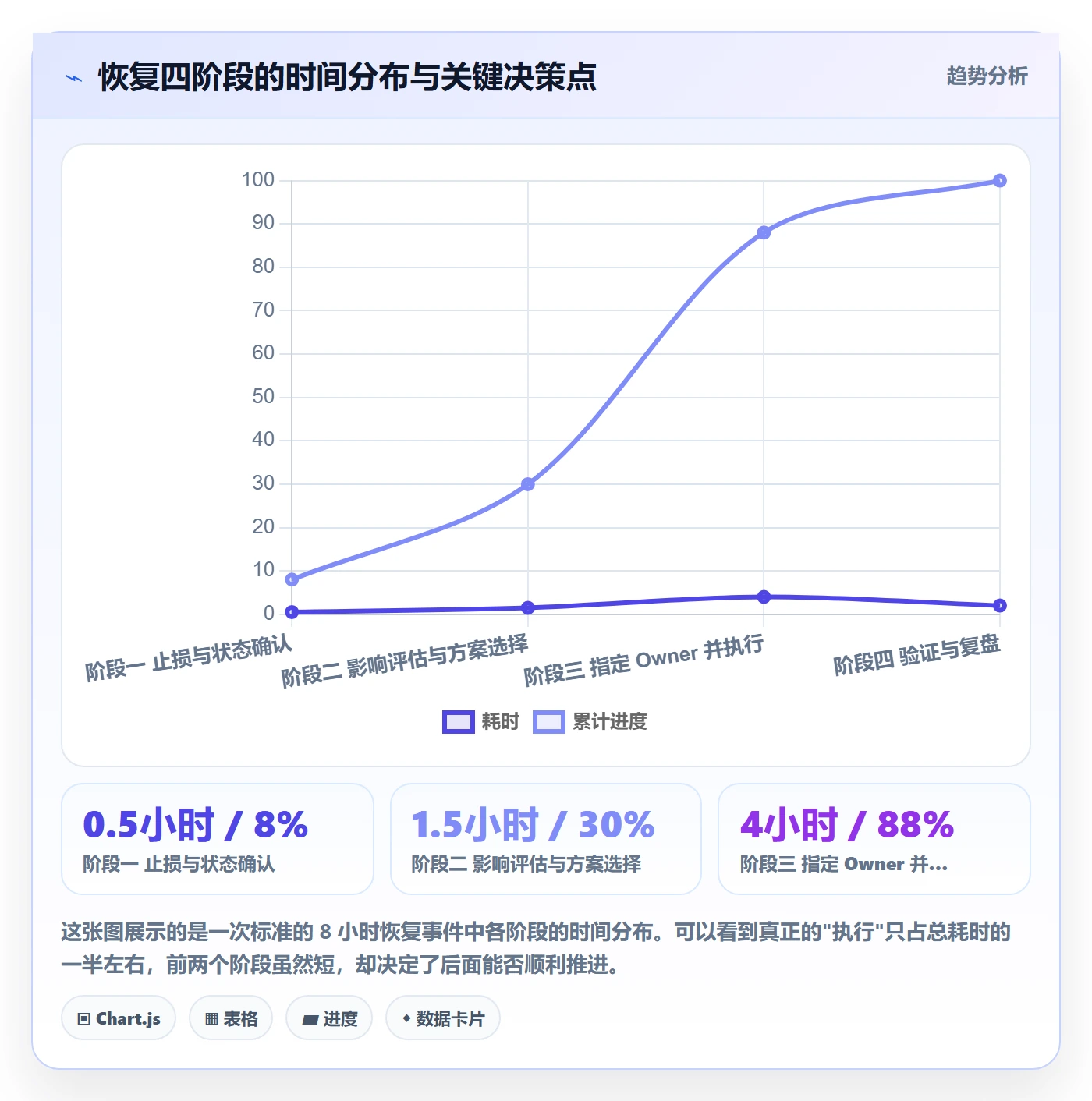Click the card subtitle 阶段二 影响评估与方案选择
Image resolution: width=1092 pixels, height=1101 pixels.
pos(526,864)
